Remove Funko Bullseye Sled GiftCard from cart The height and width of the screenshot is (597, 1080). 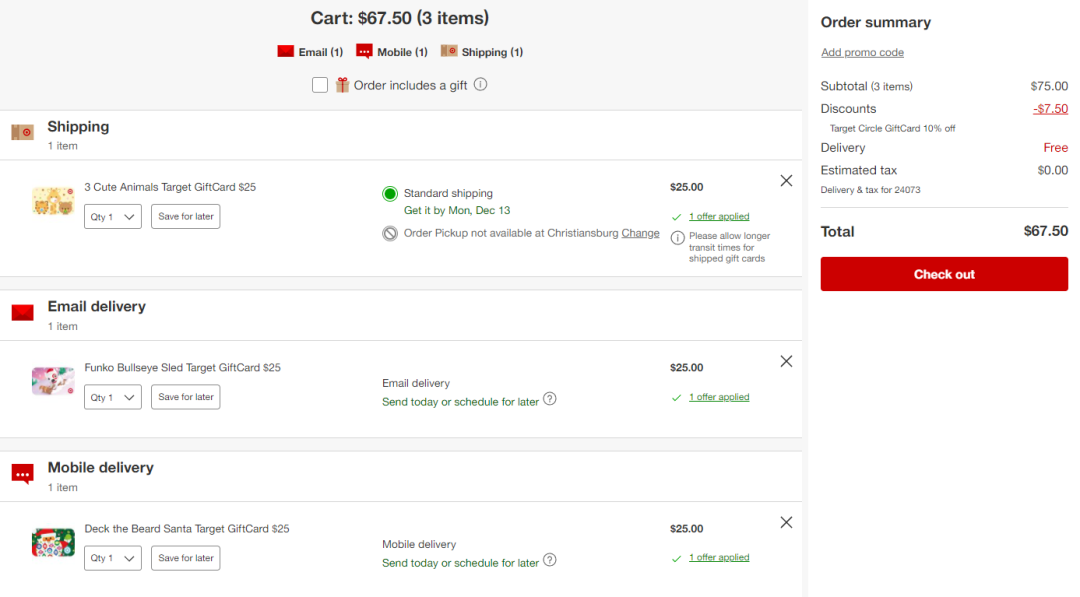(x=786, y=362)
